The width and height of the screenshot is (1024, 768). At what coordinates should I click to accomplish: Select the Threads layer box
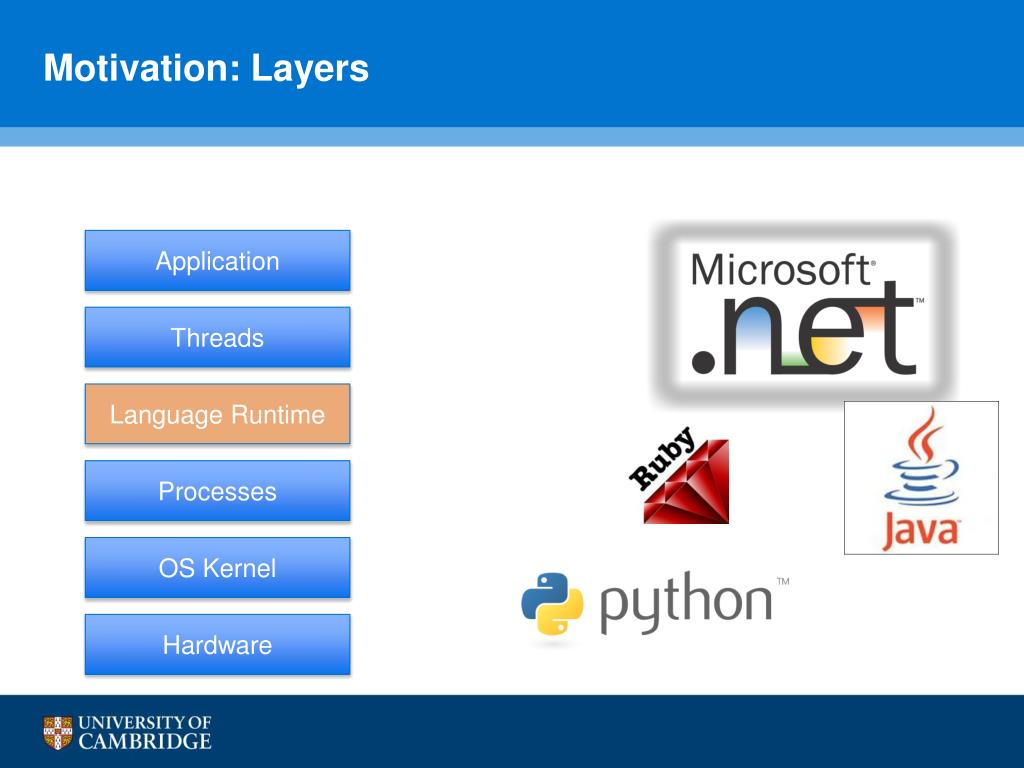217,338
